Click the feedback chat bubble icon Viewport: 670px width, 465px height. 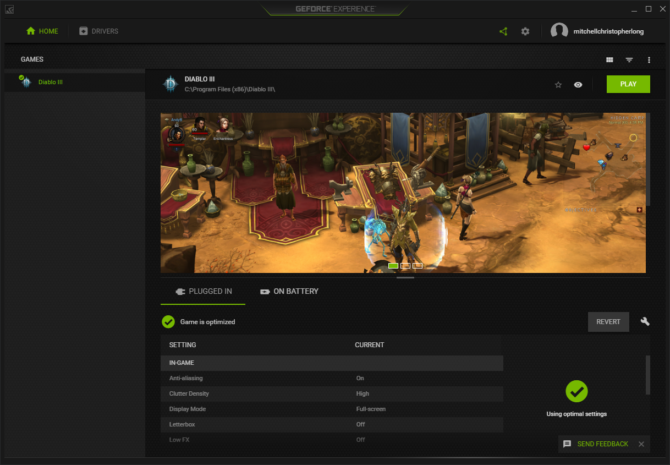[567, 444]
